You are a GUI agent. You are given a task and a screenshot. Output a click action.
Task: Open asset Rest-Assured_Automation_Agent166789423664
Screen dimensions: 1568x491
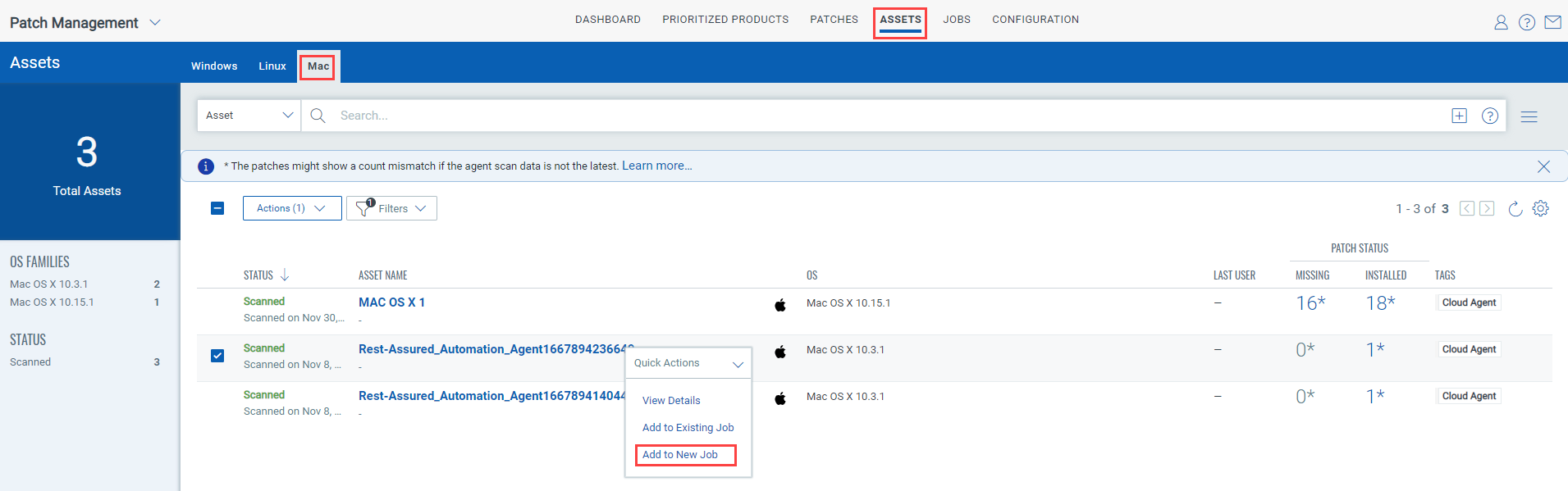point(496,349)
